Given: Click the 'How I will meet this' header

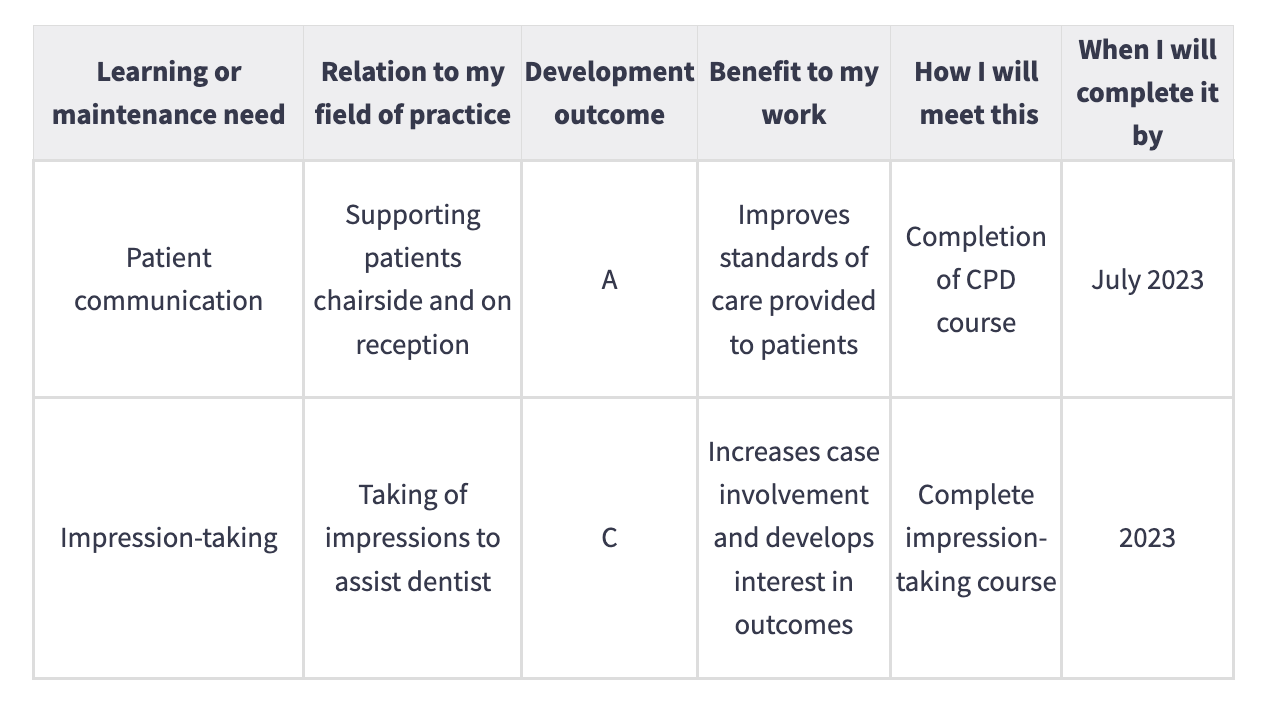Looking at the screenshot, I should (976, 93).
